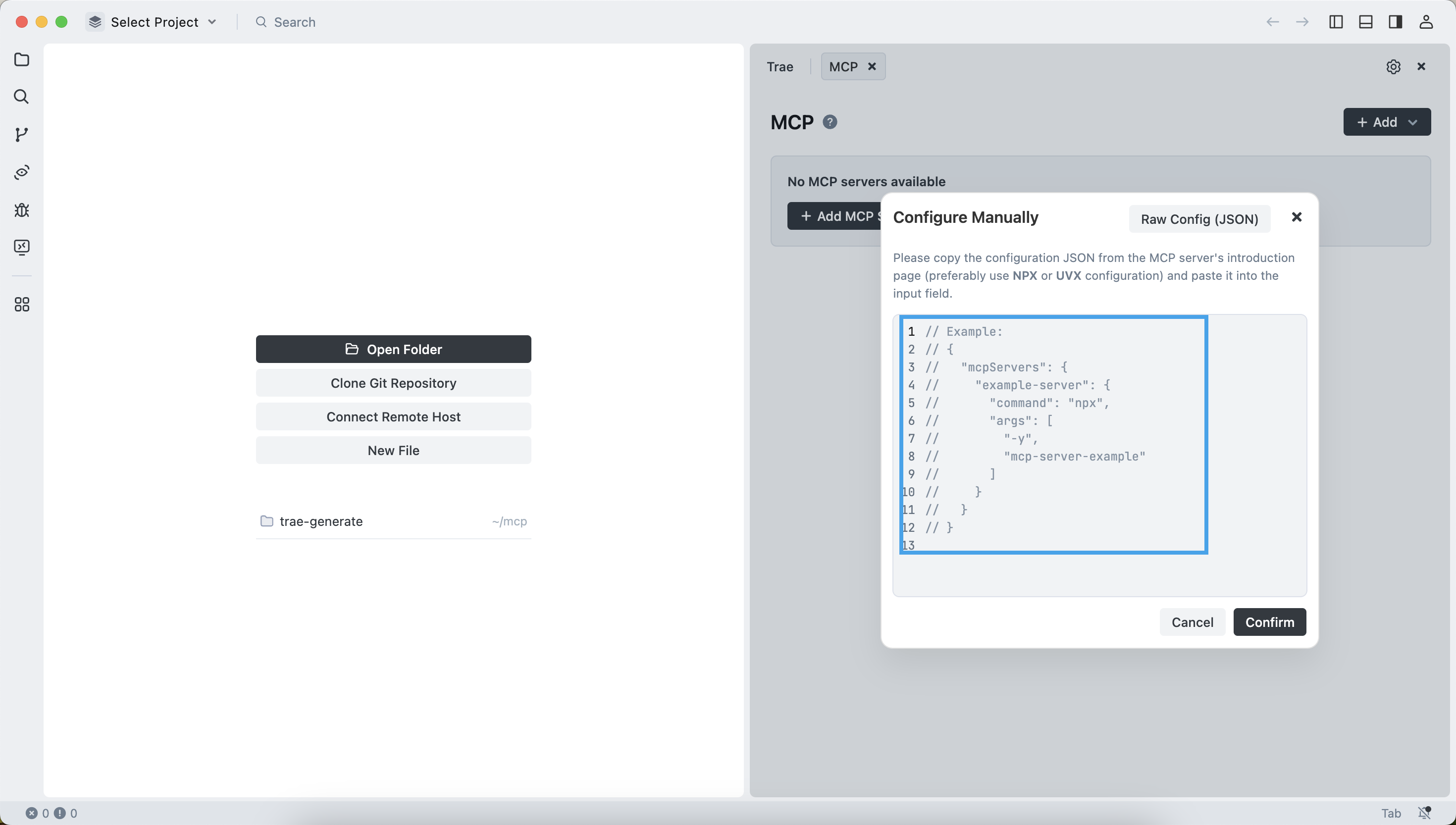Open the settings gear in AI panel
This screenshot has height=825, width=1456.
coord(1393,67)
